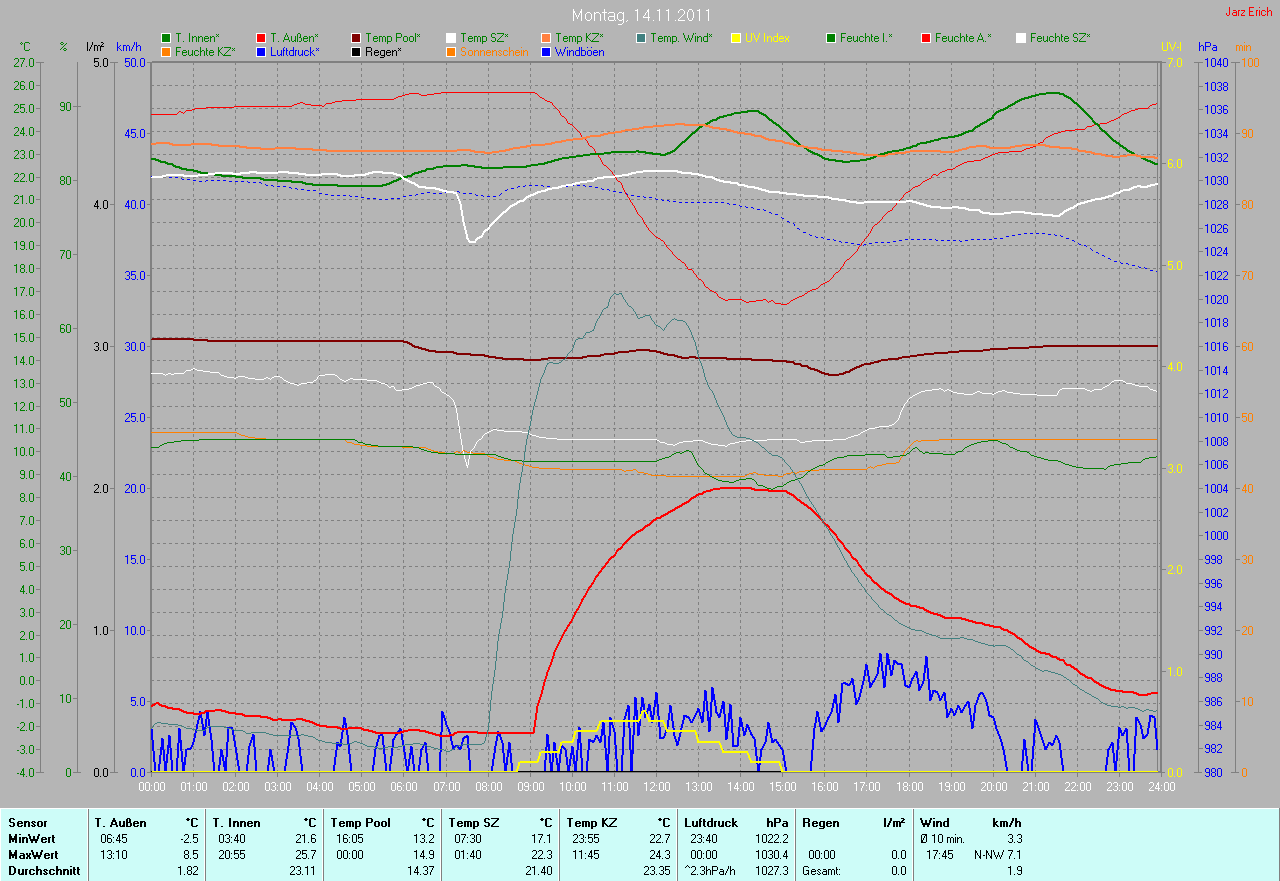This screenshot has height=881, width=1280.
Task: Click the Temp Pool average 14.37
Action: (419, 871)
